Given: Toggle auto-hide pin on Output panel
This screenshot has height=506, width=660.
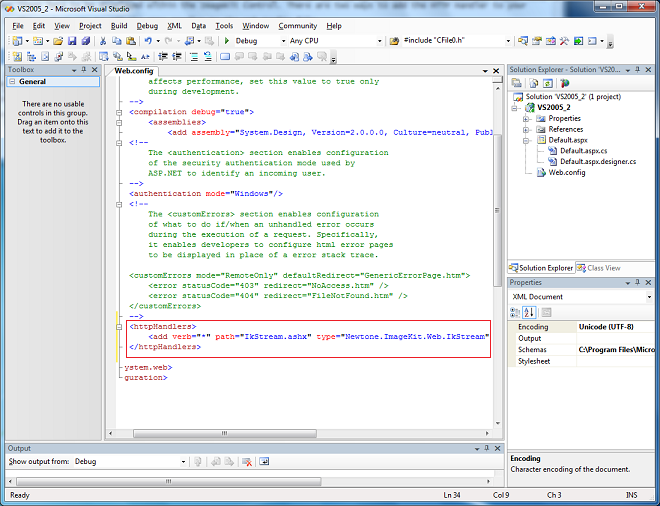Looking at the screenshot, I should [x=487, y=448].
